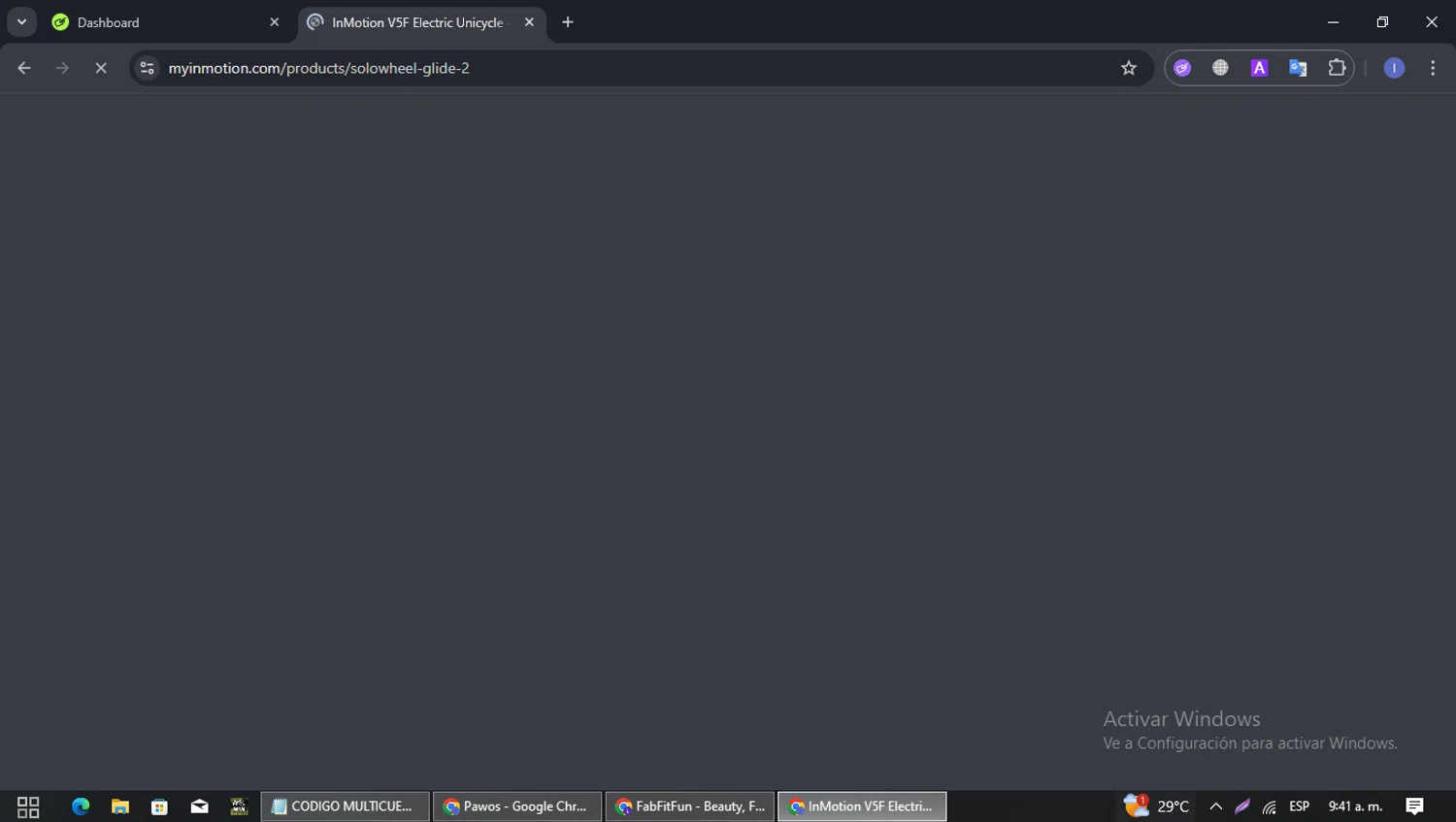Viewport: 1456px width, 822px height.
Task: Open the purple circular extension icon
Action: [x=1182, y=68]
